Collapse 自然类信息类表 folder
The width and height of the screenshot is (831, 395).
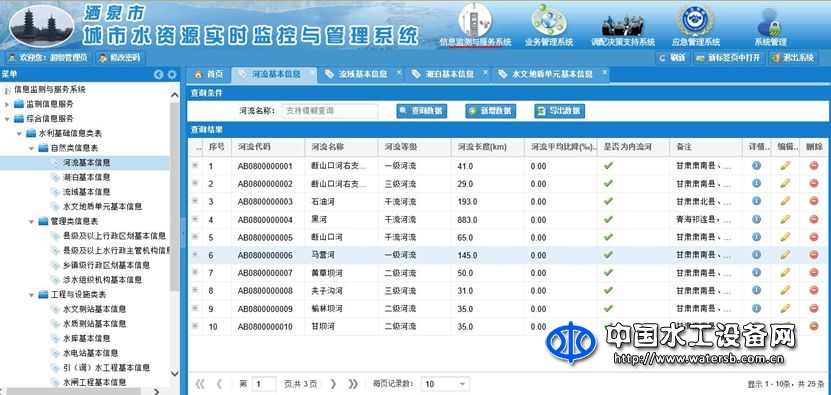(32, 148)
